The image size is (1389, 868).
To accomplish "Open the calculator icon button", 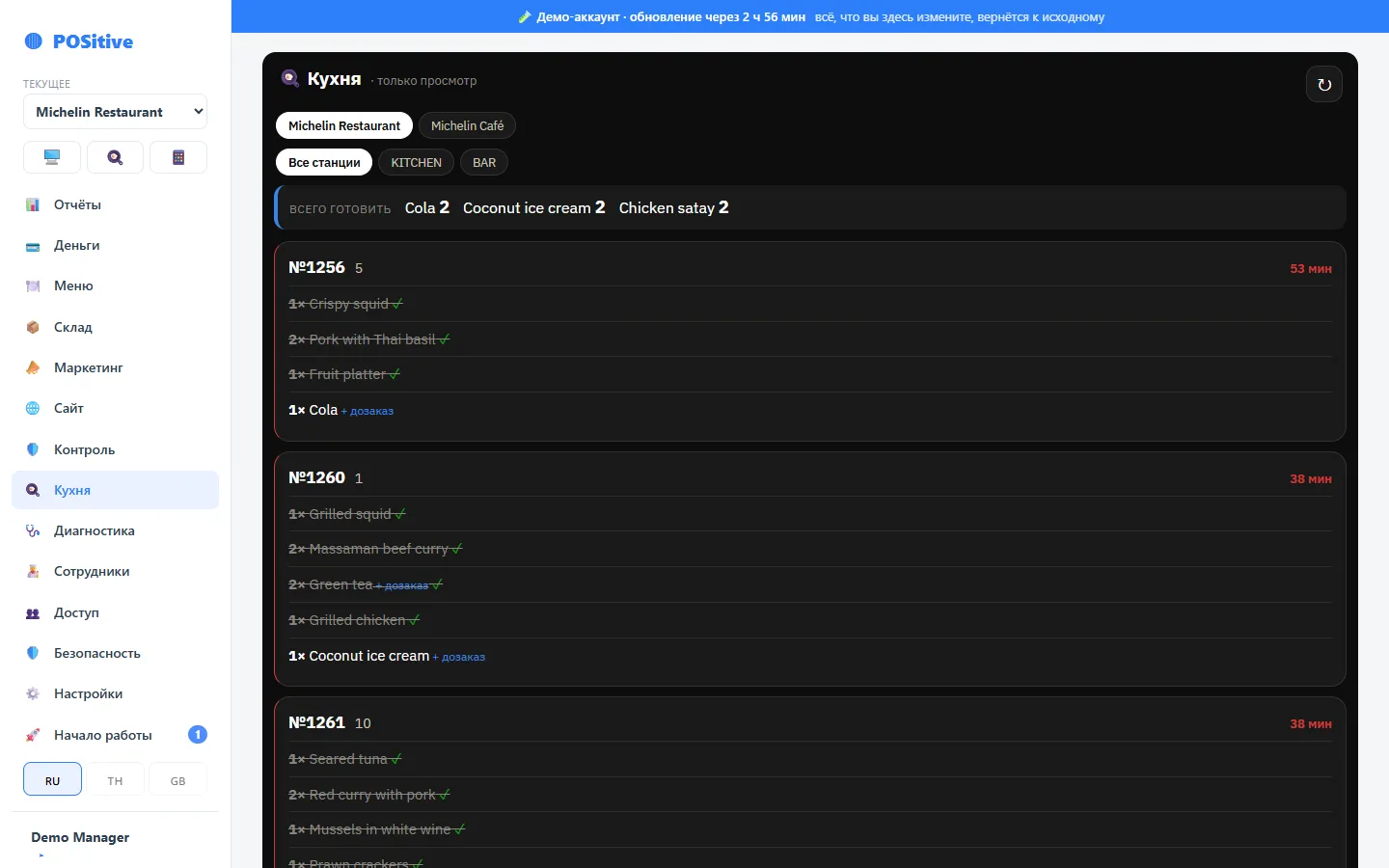I will point(178,157).
